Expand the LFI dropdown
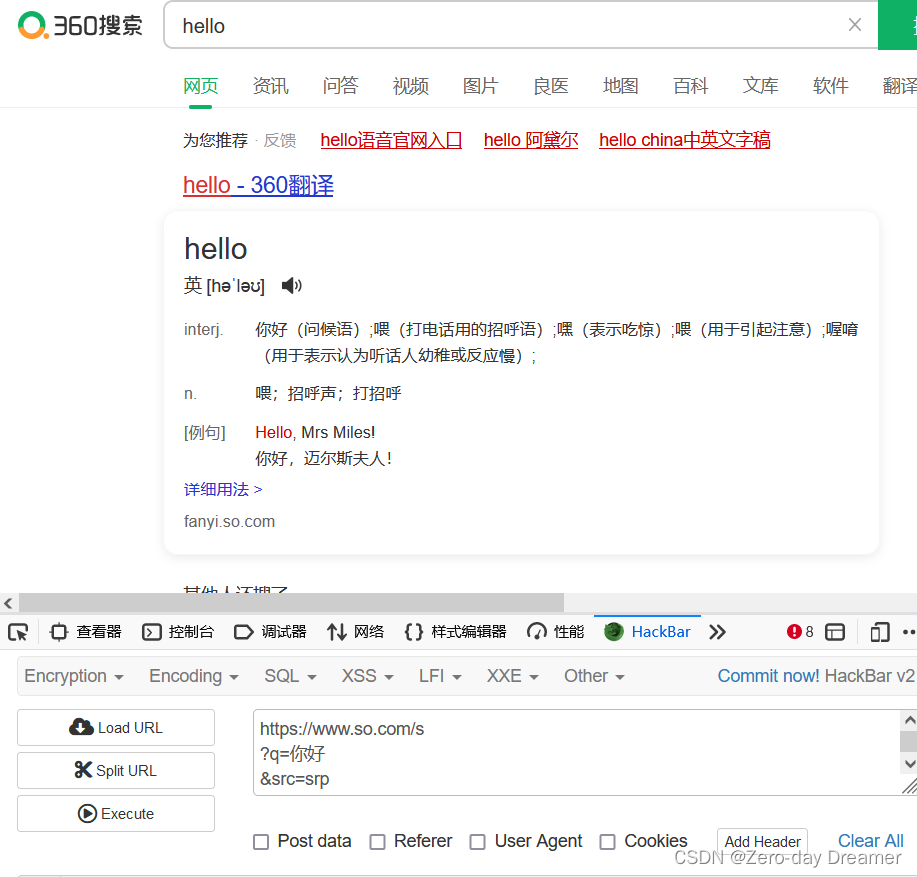917x877 pixels. pos(440,676)
